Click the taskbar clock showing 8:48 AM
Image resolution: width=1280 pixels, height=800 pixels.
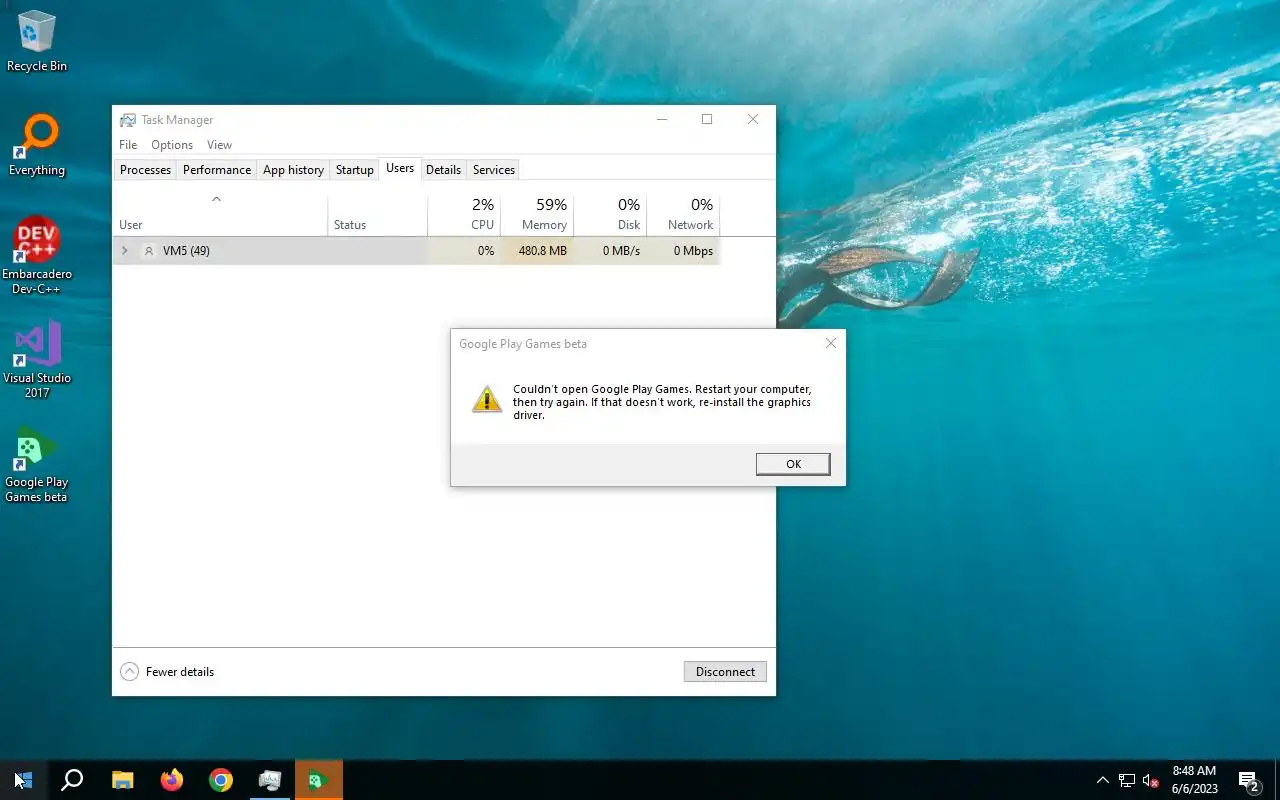pyautogui.click(x=1194, y=780)
